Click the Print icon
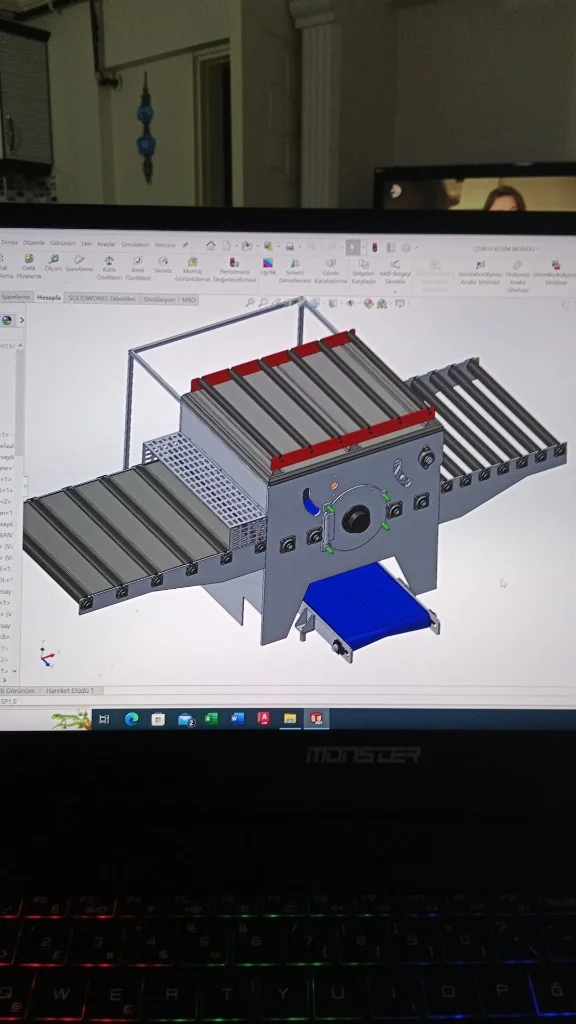 [x=289, y=247]
